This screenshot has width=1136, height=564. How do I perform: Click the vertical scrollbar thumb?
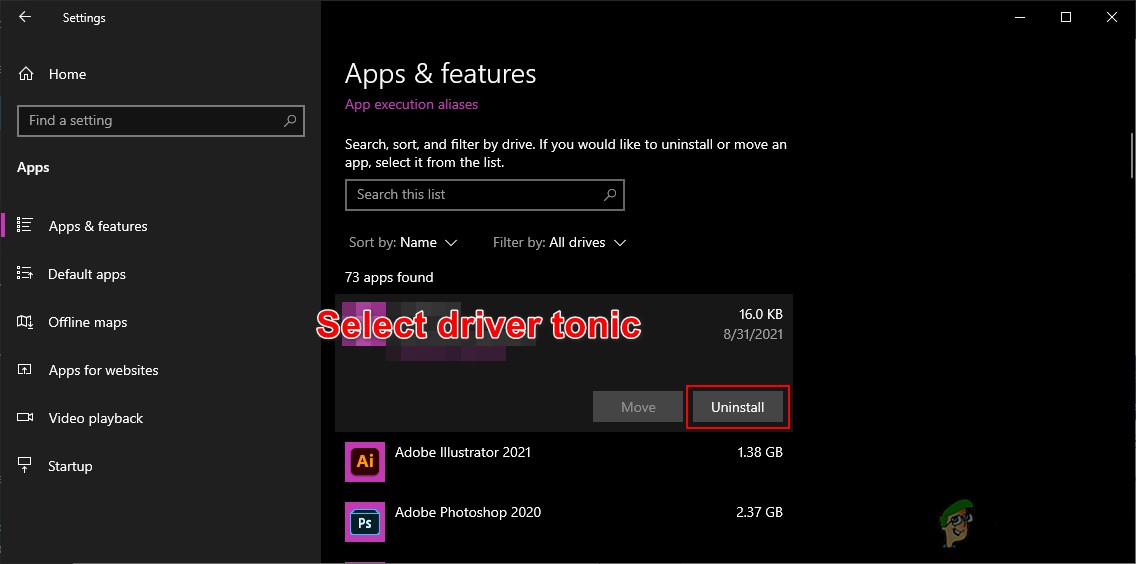1132,155
